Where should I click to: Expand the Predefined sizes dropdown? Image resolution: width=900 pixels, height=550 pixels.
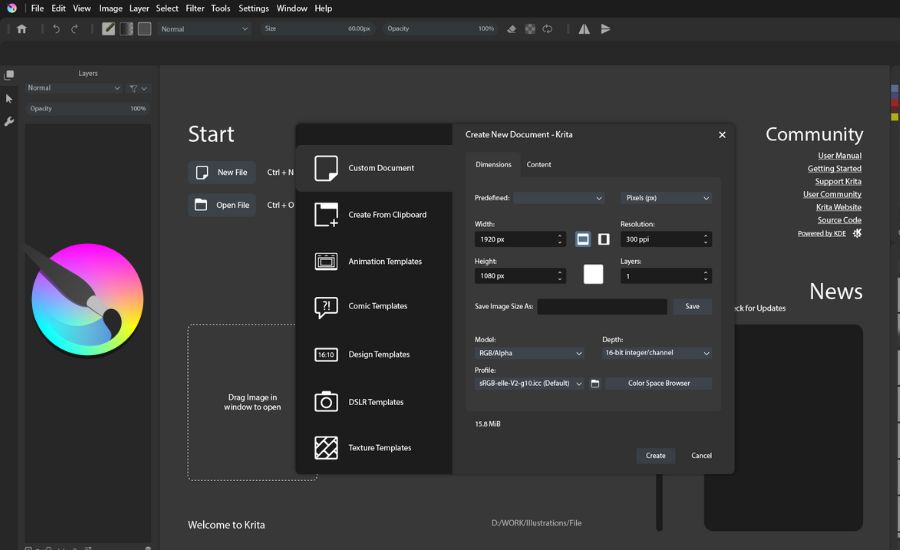[x=559, y=198]
